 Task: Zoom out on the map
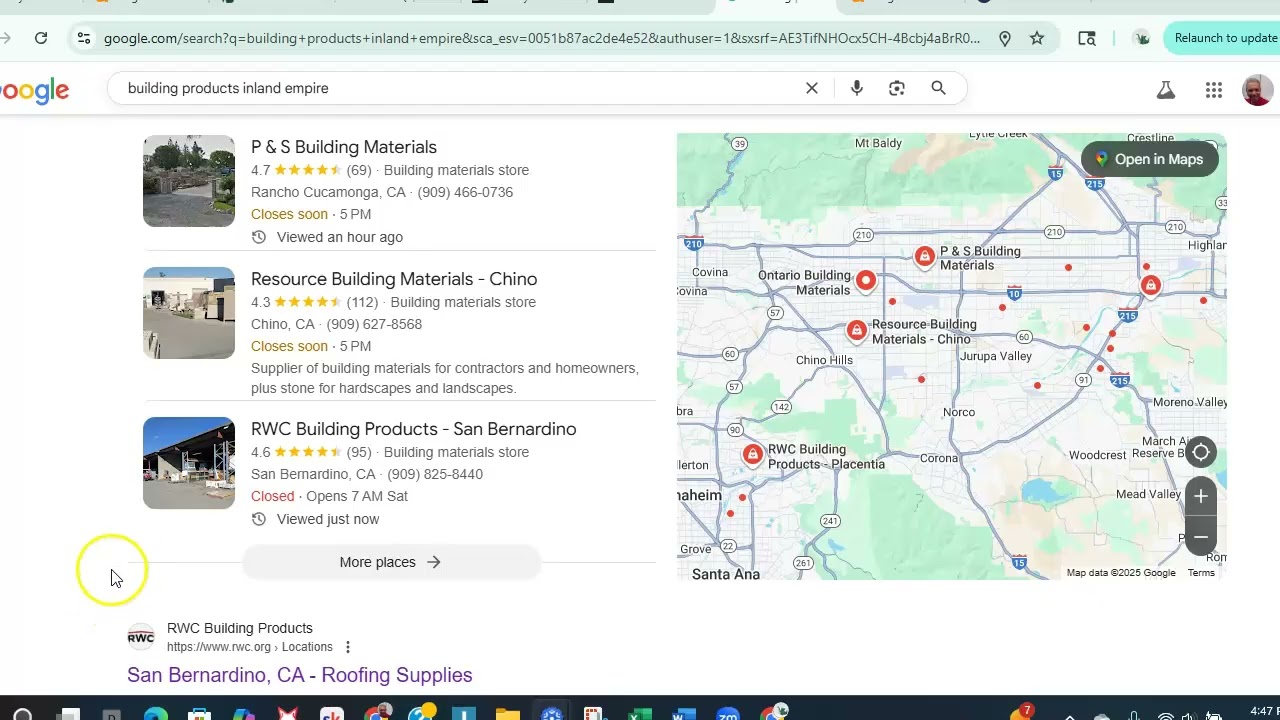click(x=1201, y=537)
